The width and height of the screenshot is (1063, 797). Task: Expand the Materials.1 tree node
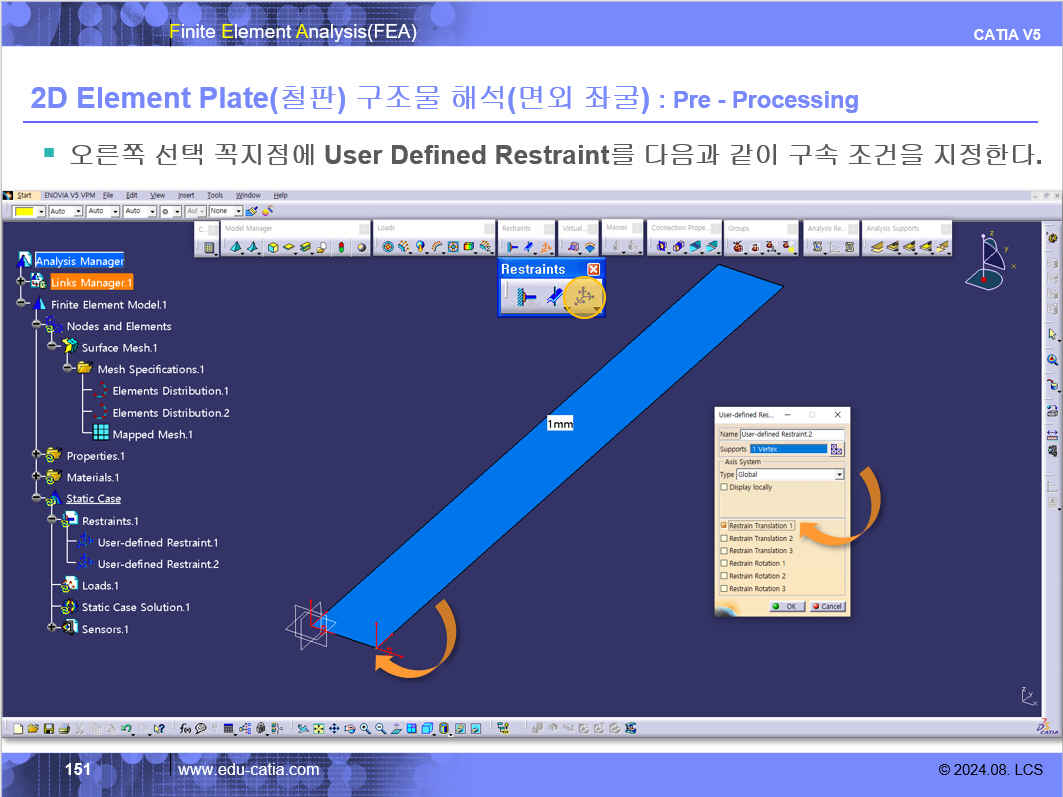pyautogui.click(x=37, y=476)
